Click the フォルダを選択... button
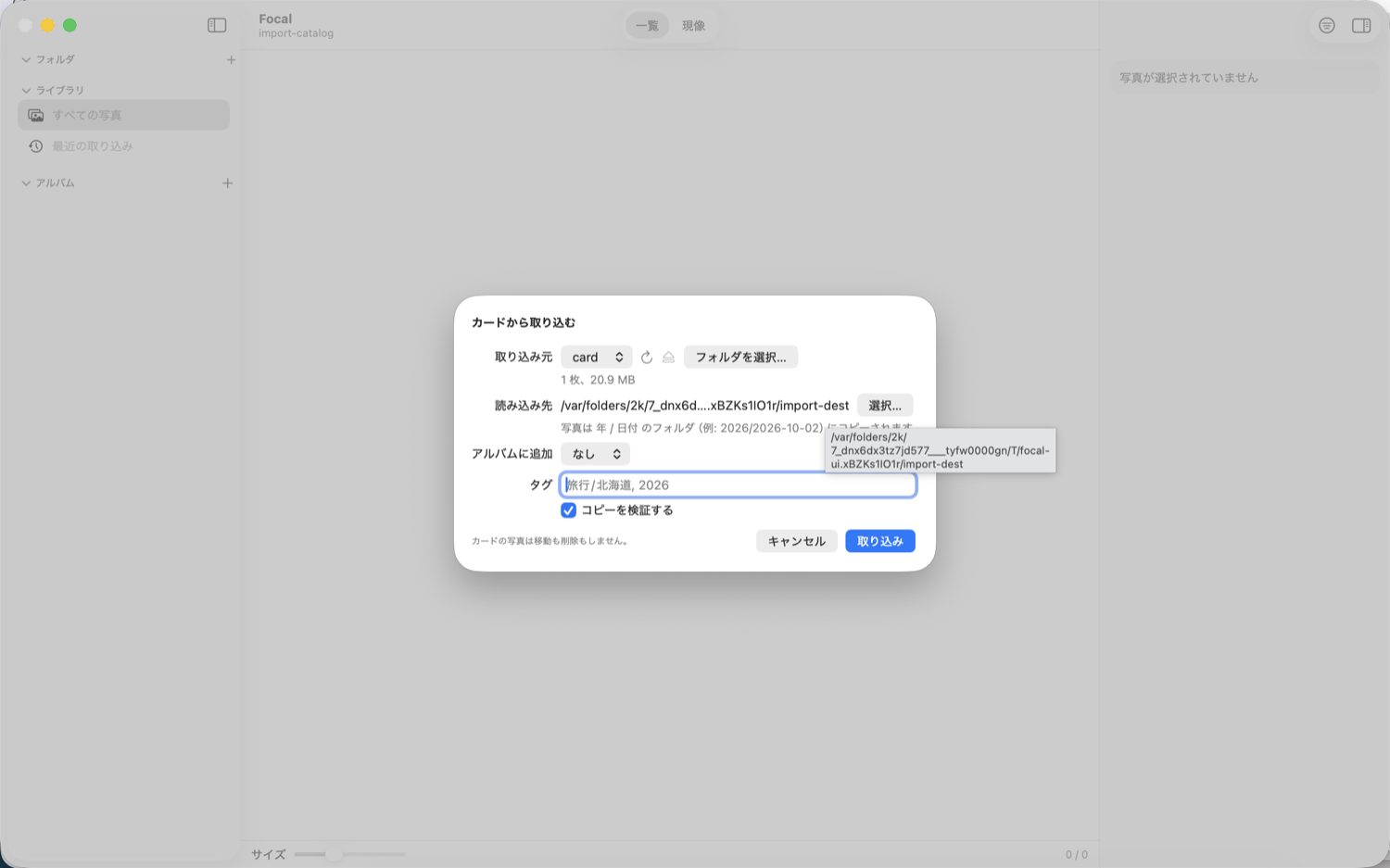 point(740,358)
